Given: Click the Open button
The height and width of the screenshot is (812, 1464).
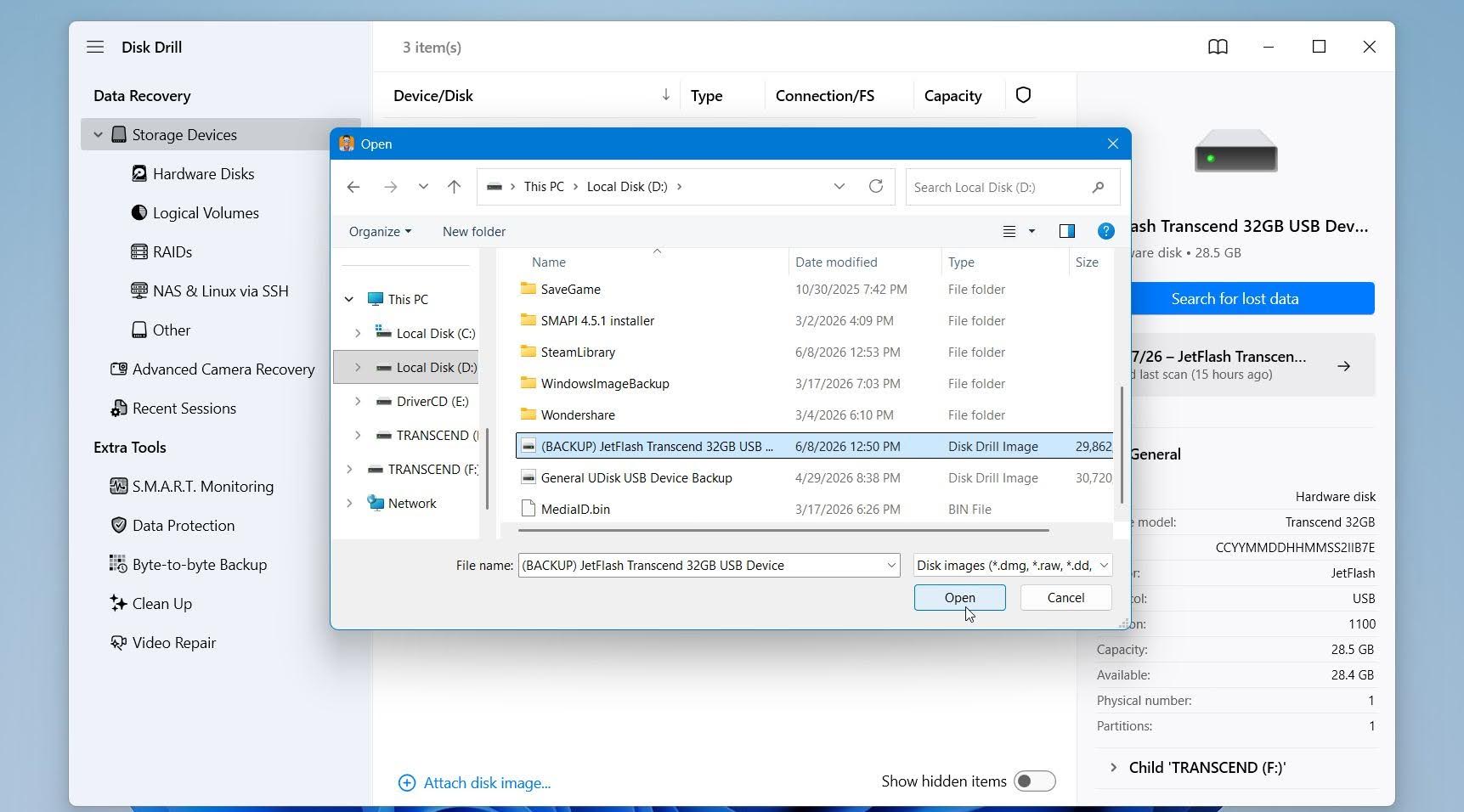Looking at the screenshot, I should point(959,597).
